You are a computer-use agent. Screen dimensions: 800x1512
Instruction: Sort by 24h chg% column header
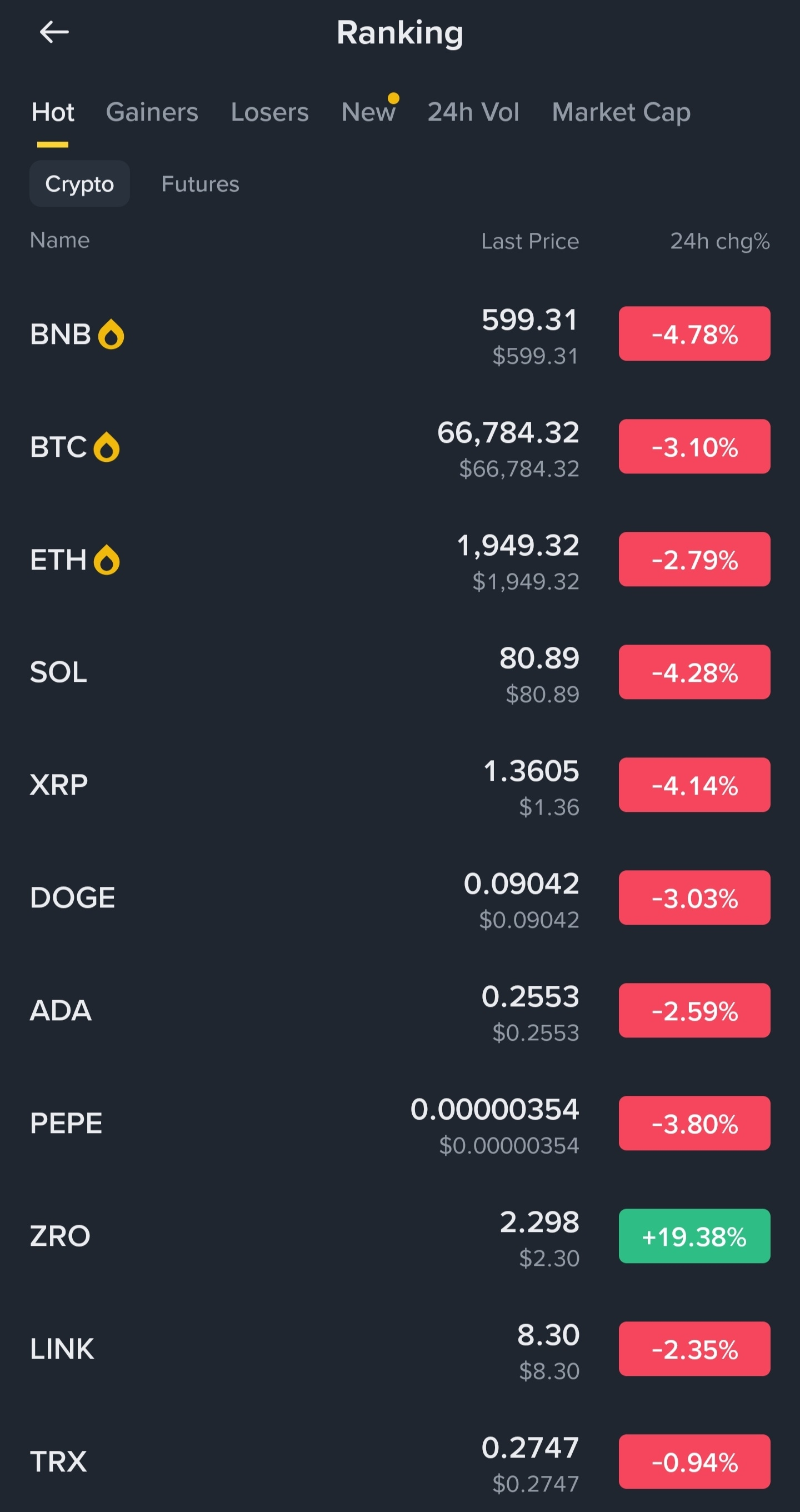coord(719,241)
